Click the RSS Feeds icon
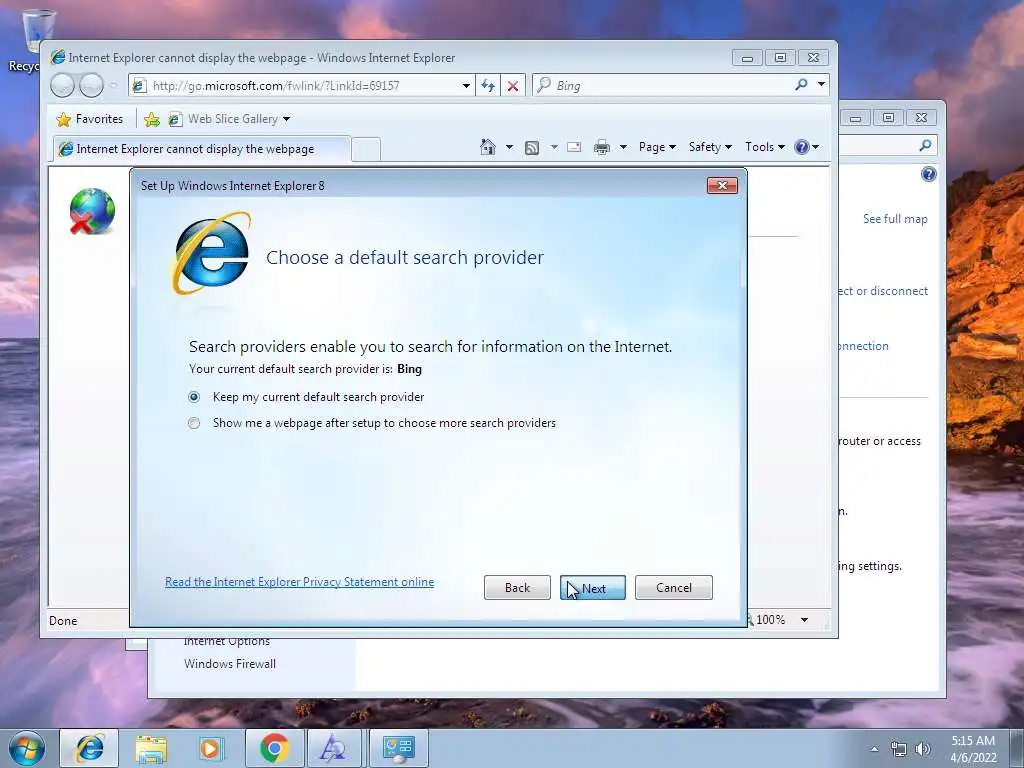 [x=532, y=148]
